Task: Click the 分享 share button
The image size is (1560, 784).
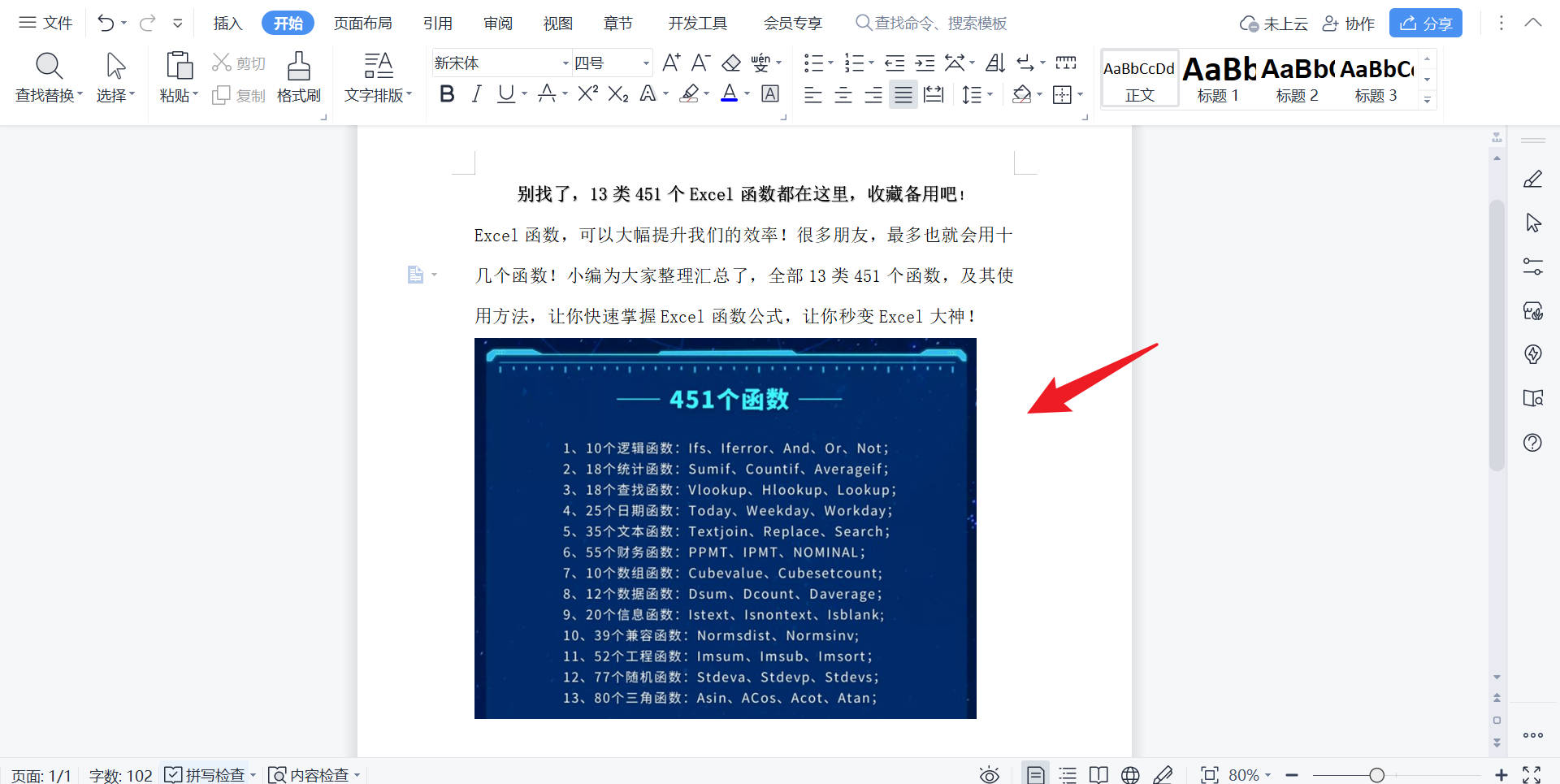Action: (1425, 23)
